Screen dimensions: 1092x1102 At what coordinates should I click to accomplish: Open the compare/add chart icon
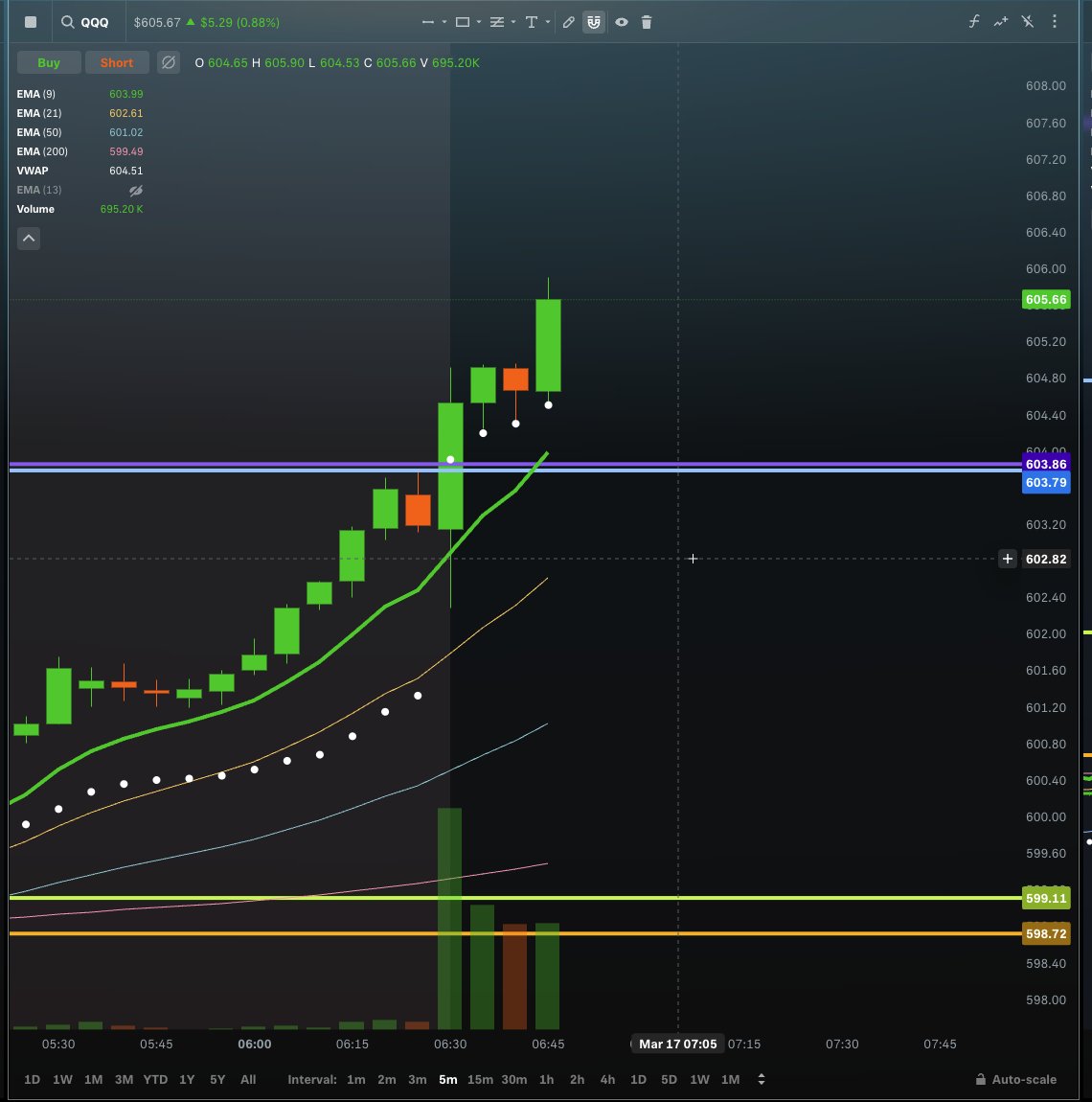[x=1001, y=22]
